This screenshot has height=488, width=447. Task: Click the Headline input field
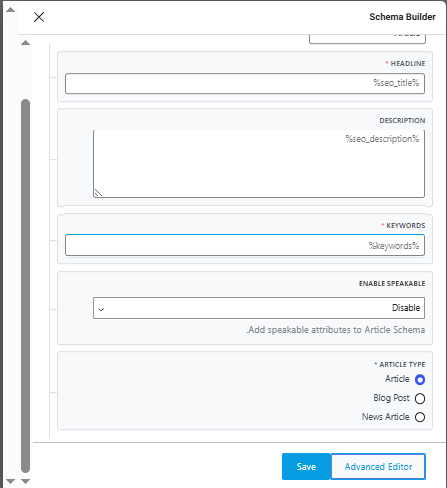click(x=245, y=83)
